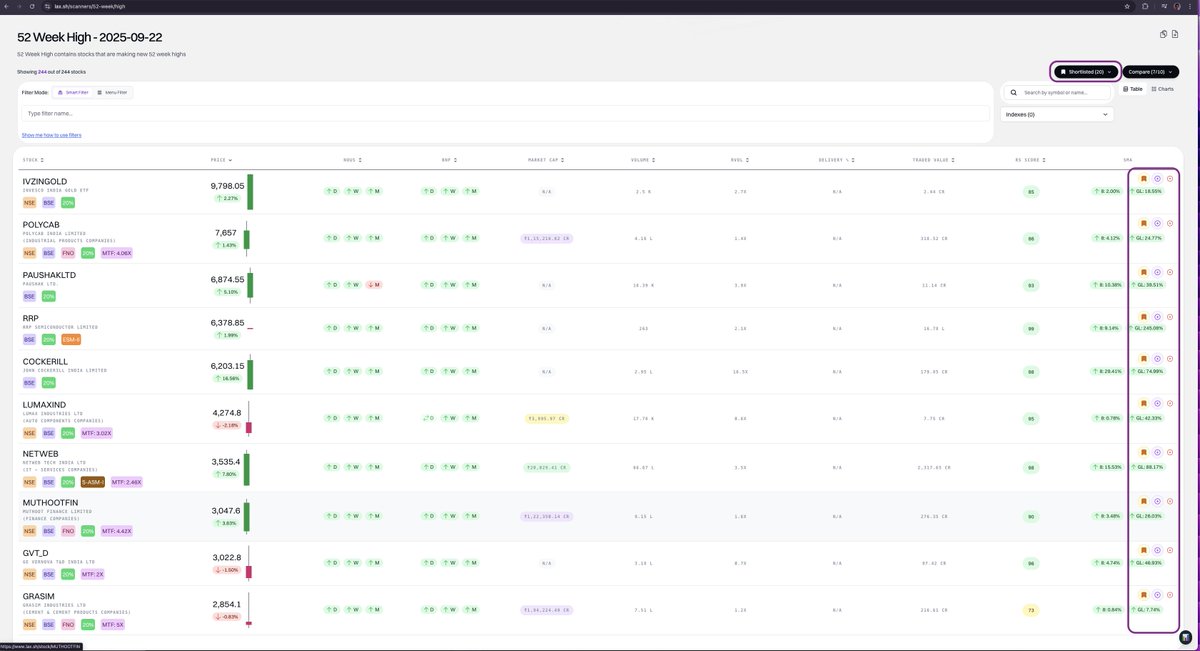The image size is (1200, 651).
Task: Click red remove icon for MUTHOOTFIN
Action: (x=1170, y=501)
